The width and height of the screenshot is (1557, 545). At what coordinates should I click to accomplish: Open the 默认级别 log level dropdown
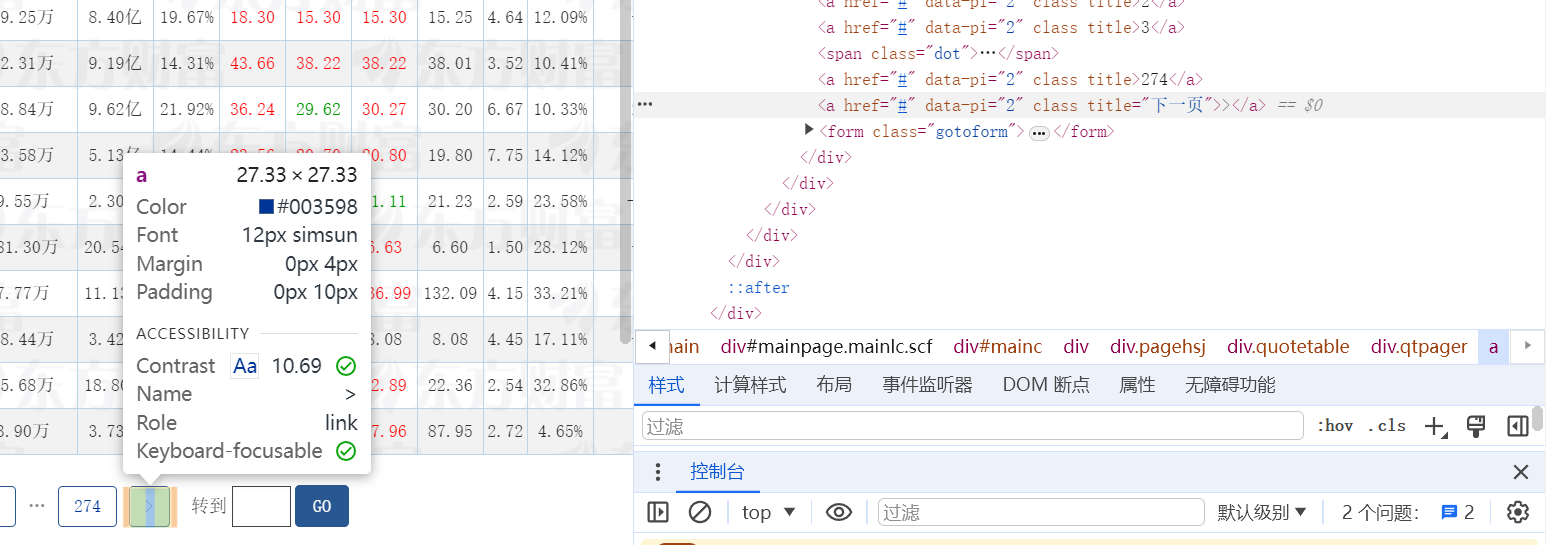click(1262, 512)
